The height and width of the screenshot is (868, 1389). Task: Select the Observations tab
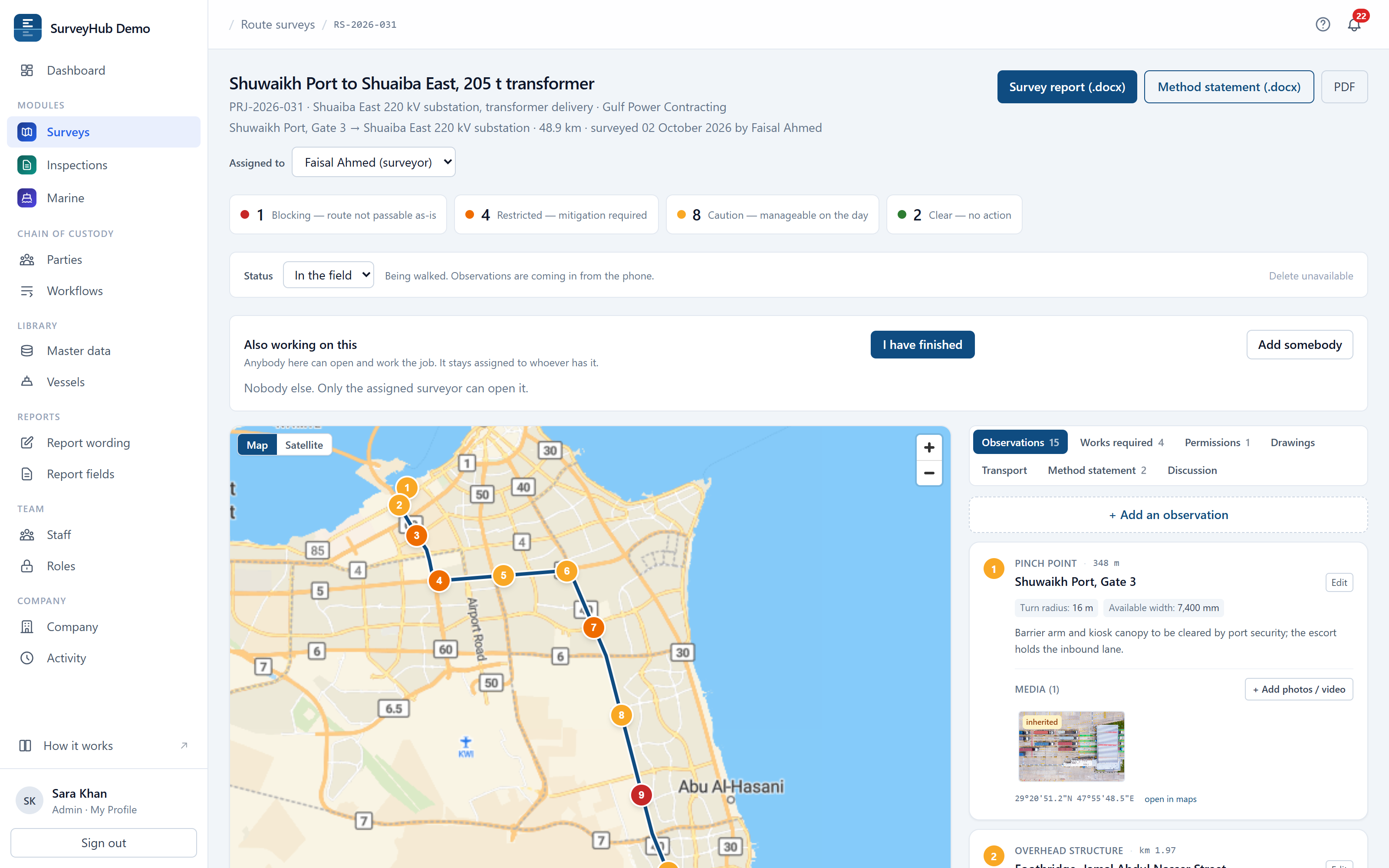[1020, 442]
